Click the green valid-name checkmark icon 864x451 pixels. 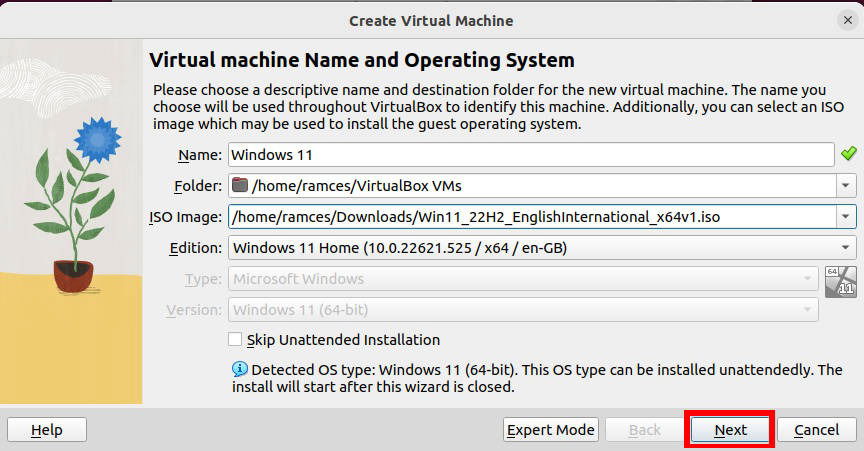tap(848, 154)
